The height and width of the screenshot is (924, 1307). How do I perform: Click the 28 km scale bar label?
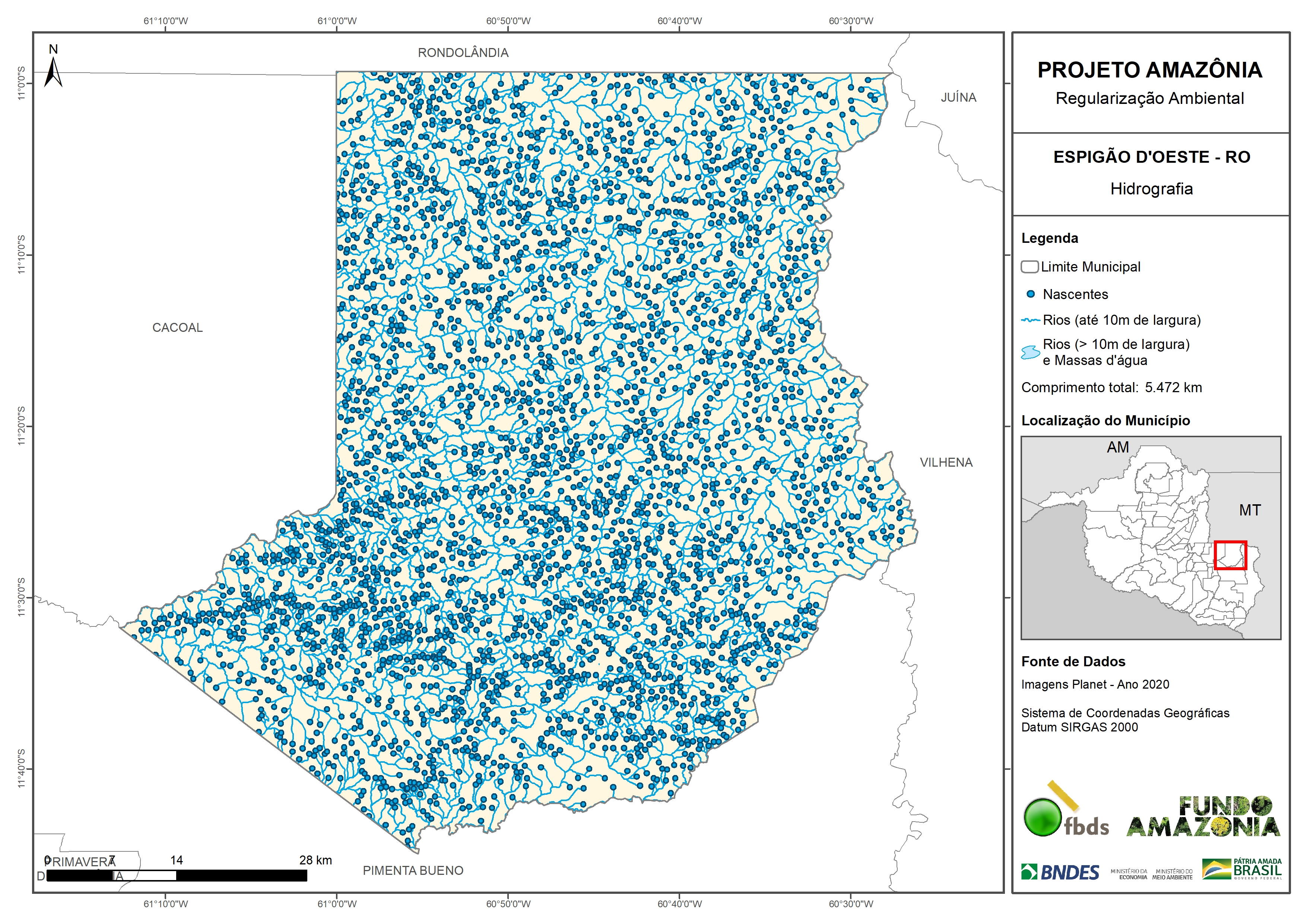315,860
